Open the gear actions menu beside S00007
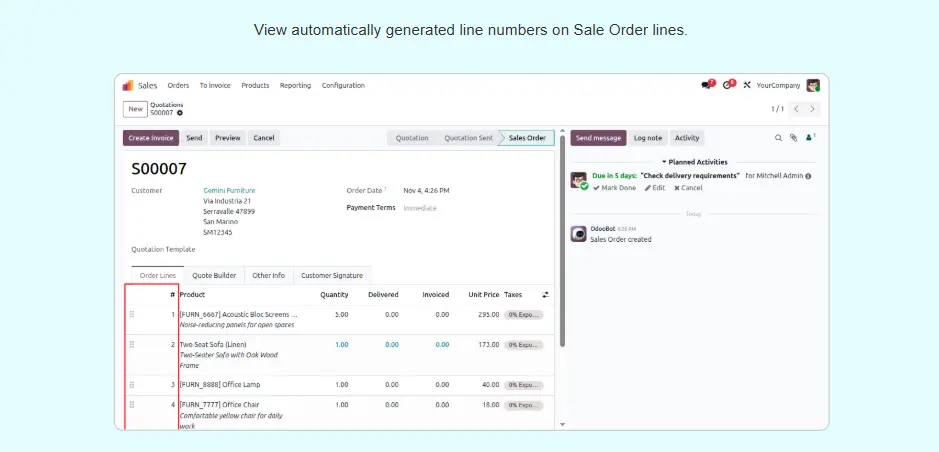The width and height of the screenshot is (939, 452). coord(180,113)
